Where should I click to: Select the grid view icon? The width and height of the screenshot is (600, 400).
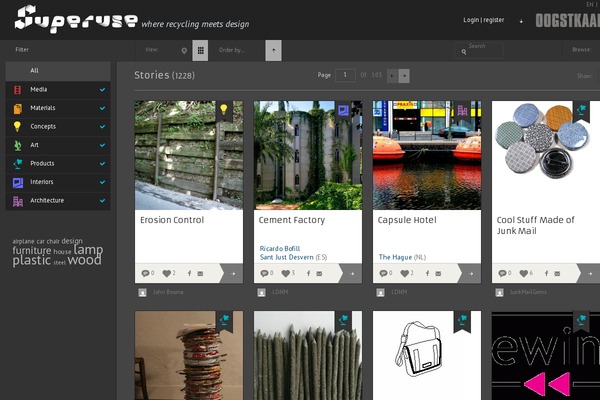(x=201, y=51)
